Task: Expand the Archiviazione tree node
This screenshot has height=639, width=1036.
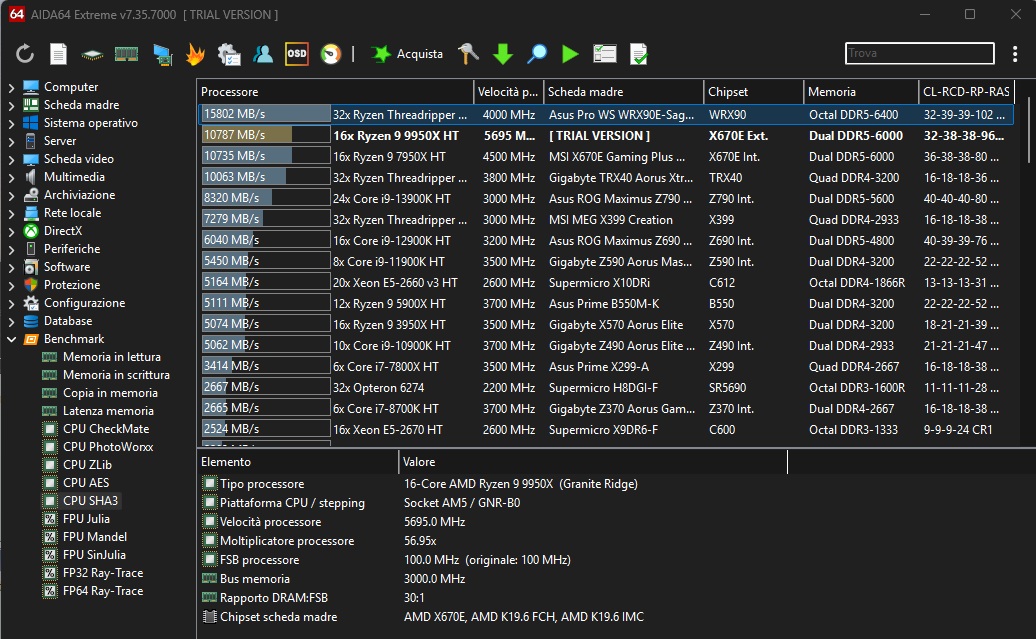Action: (x=11, y=195)
